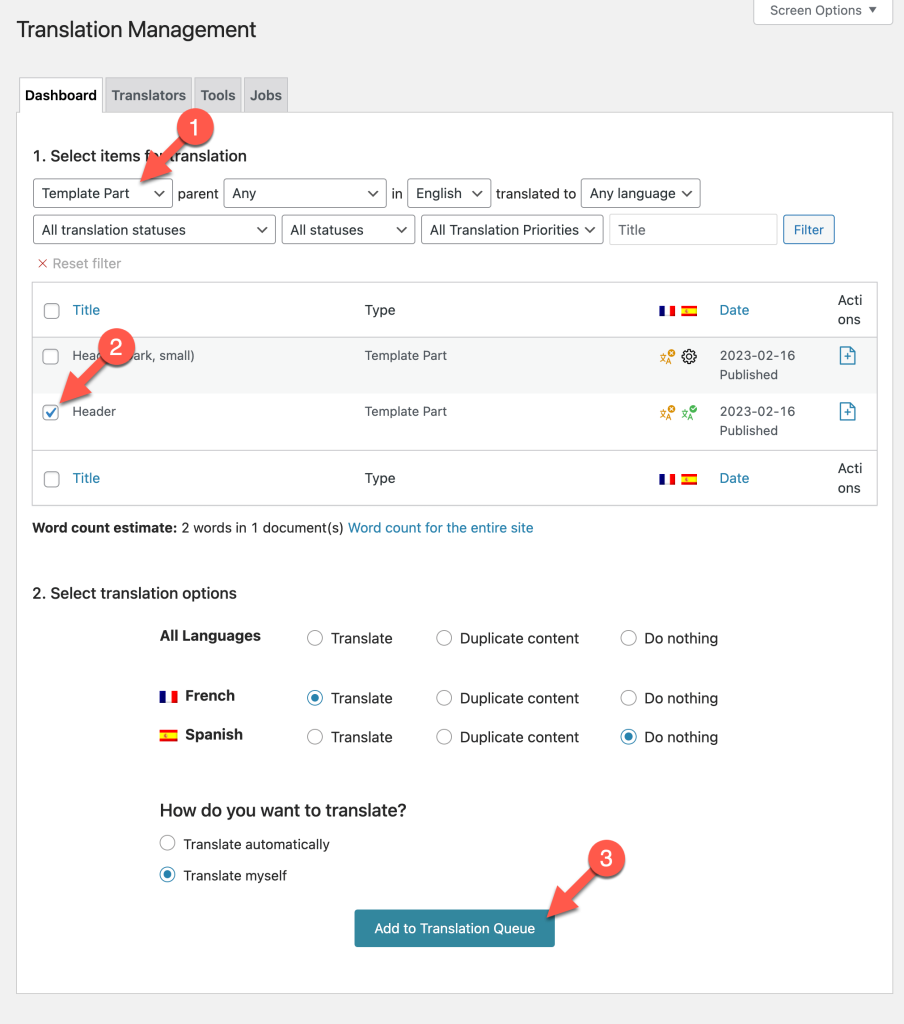Image resolution: width=904 pixels, height=1024 pixels.
Task: Click the French needs-update icon in Header row
Action: coord(667,413)
